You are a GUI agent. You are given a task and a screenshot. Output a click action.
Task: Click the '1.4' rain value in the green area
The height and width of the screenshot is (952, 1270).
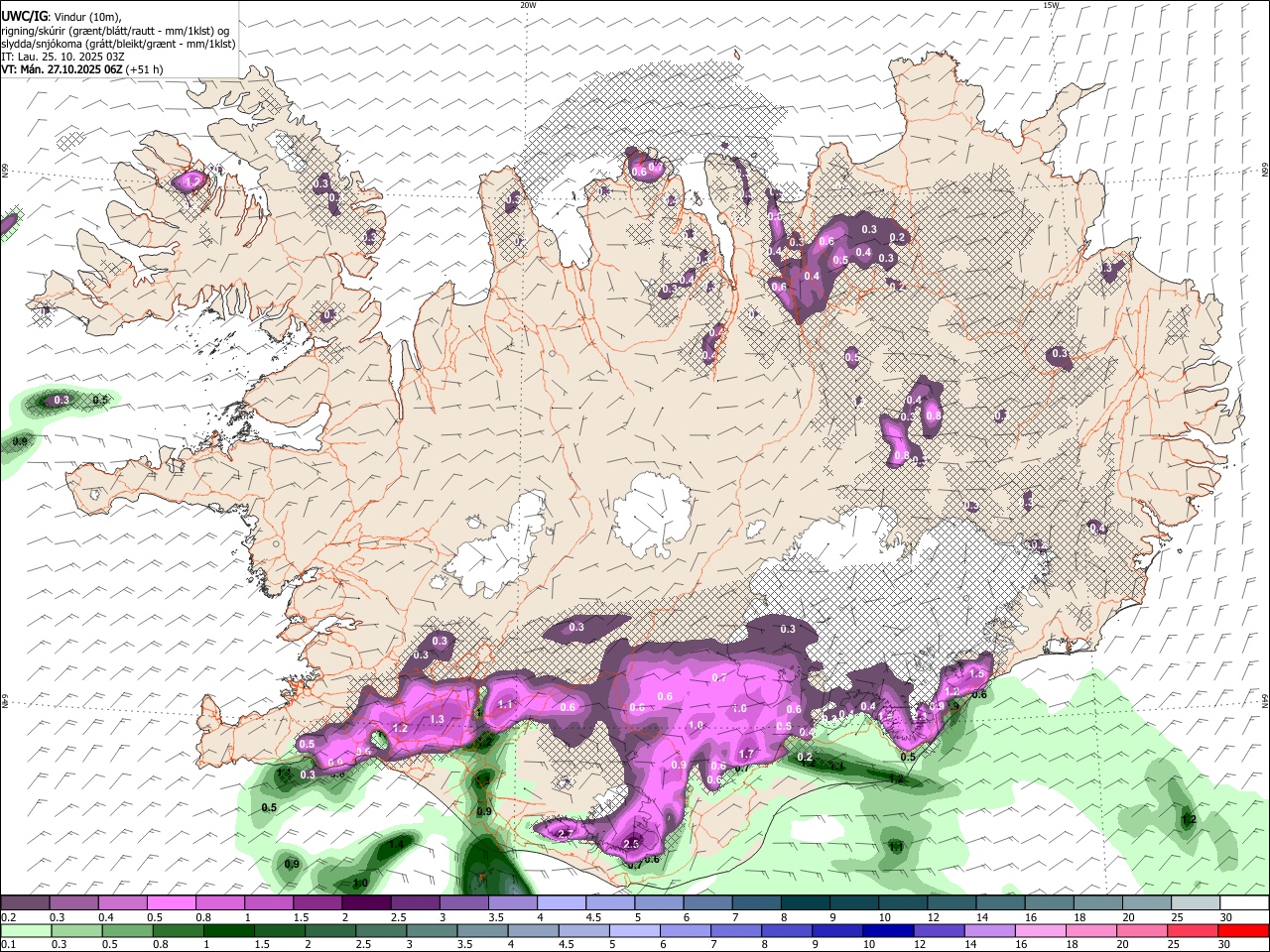tap(398, 843)
